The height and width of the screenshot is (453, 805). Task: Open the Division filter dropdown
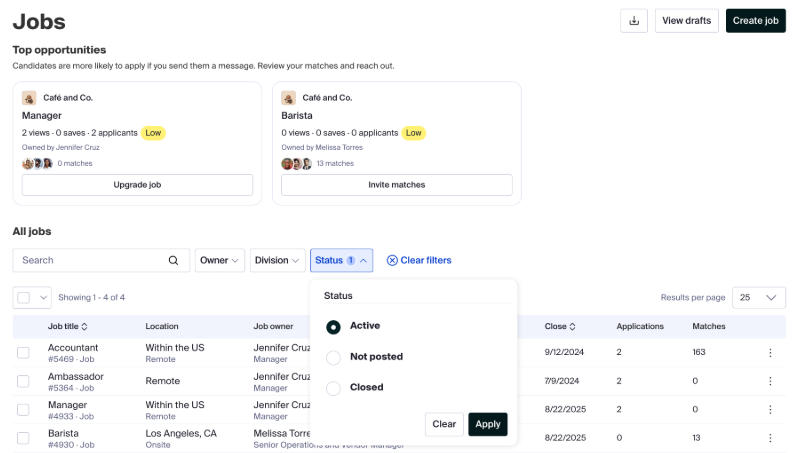277,260
